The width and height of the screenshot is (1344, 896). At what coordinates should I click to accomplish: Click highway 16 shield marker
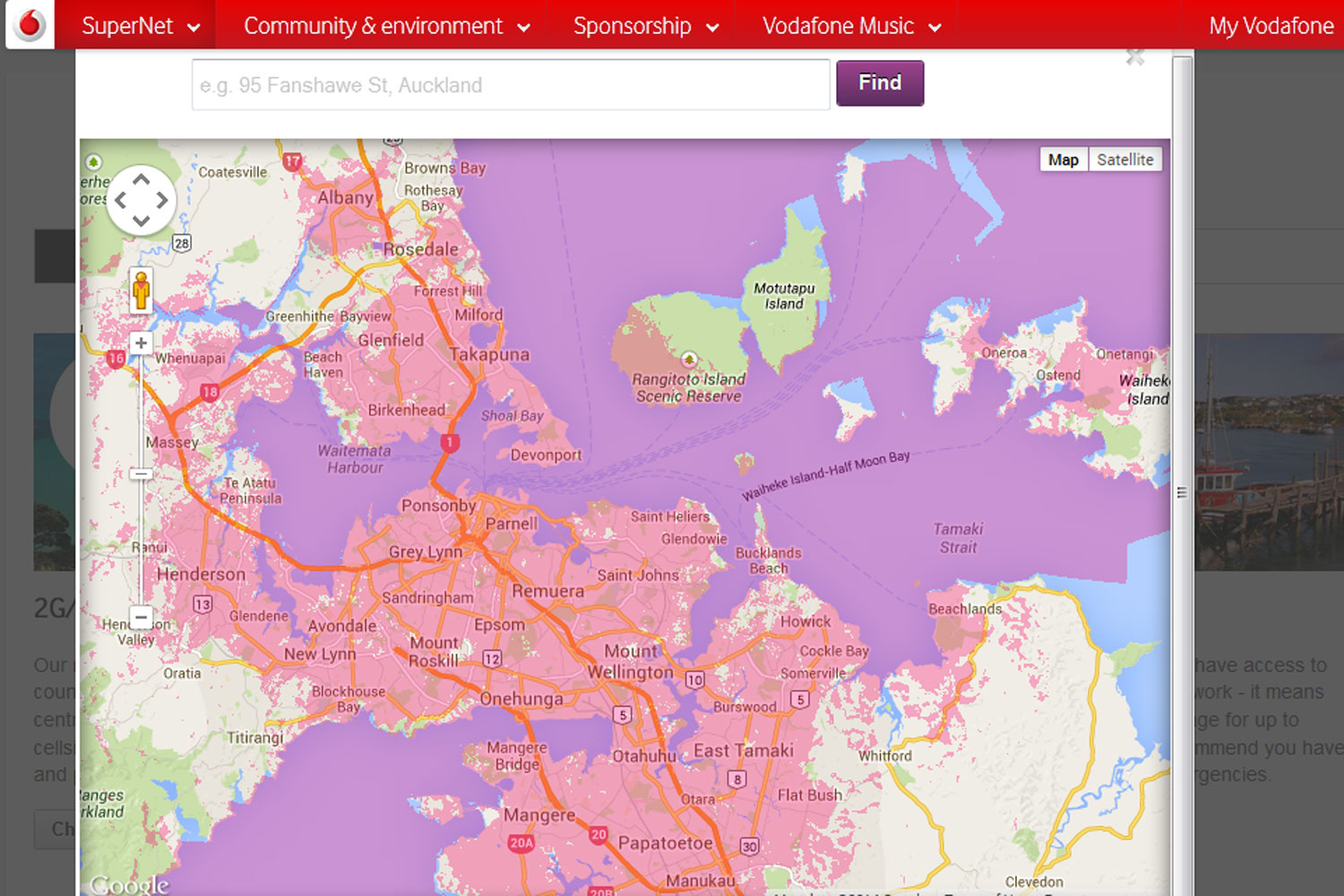coord(116,358)
